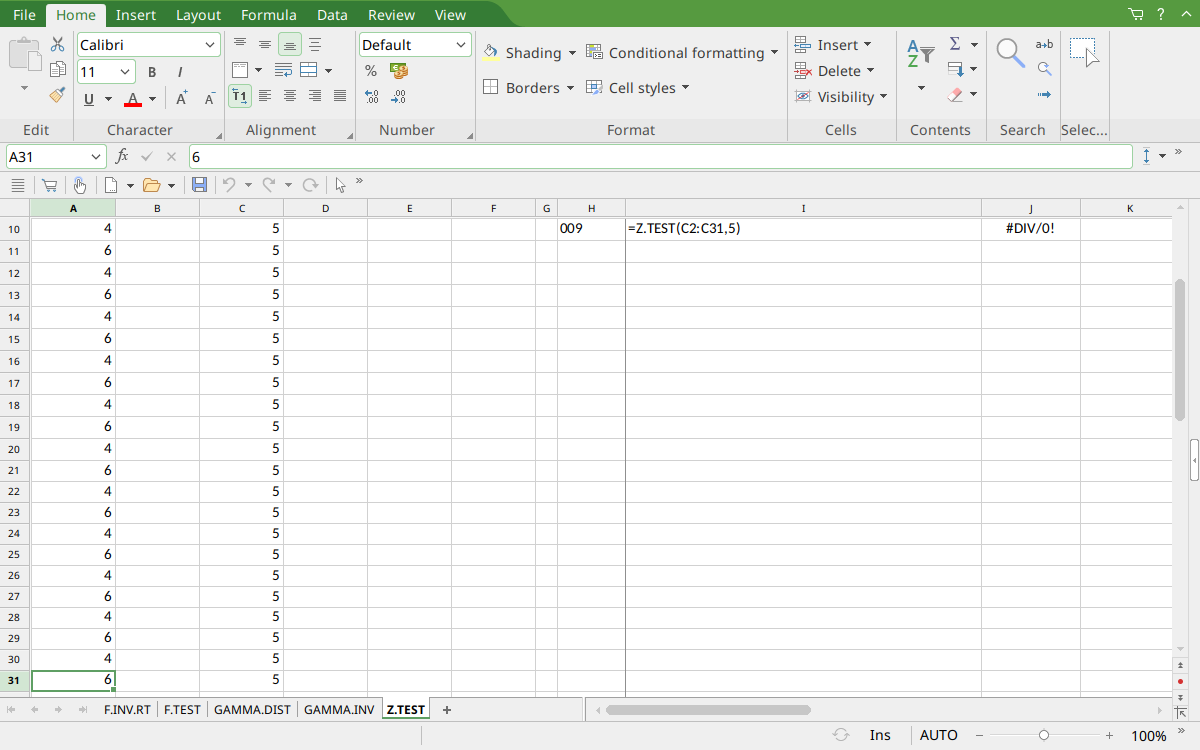Toggle align bottom vertical alignment
The height and width of the screenshot is (750, 1200).
click(290, 44)
